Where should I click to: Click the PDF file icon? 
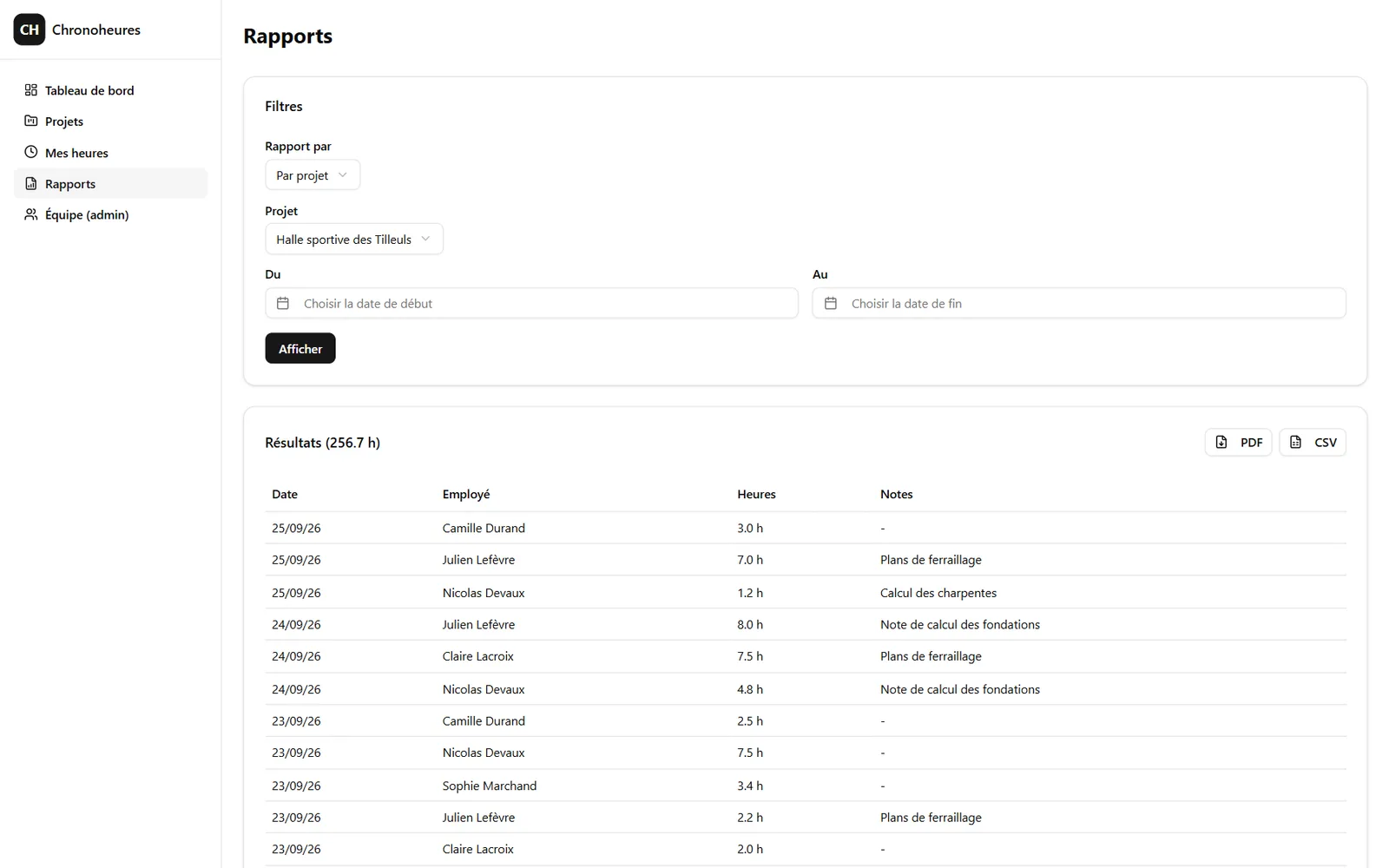1221,443
